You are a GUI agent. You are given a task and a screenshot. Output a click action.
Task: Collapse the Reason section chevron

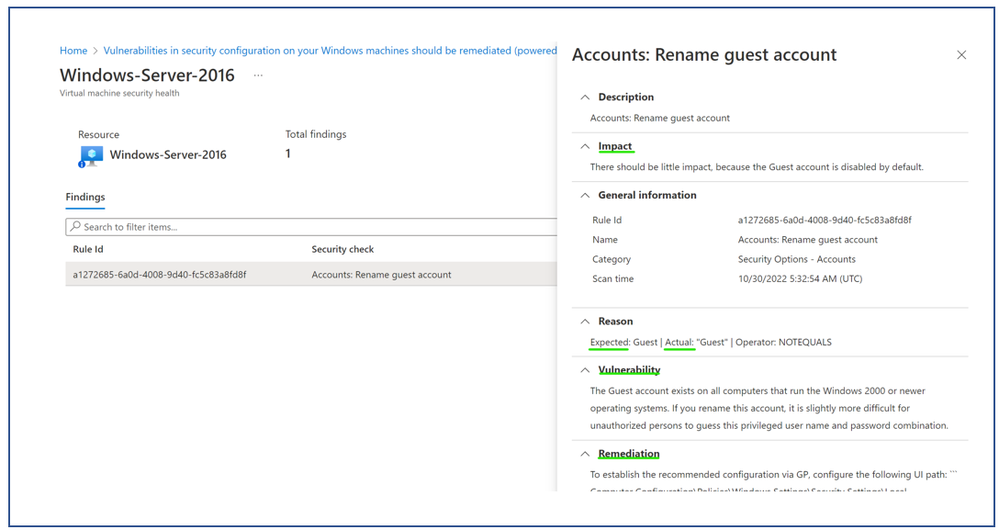pyautogui.click(x=585, y=322)
